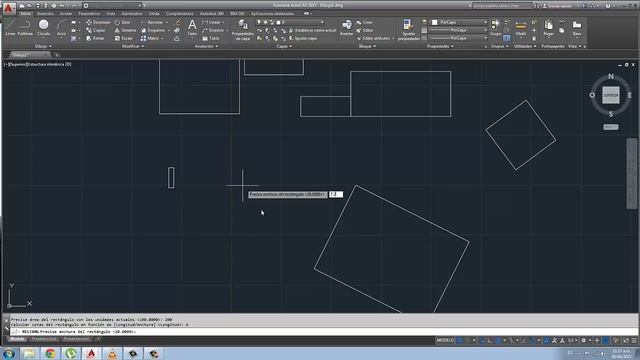Select the Polilínea draw tool
This screenshot has width=640, height=360.
pos(25,27)
